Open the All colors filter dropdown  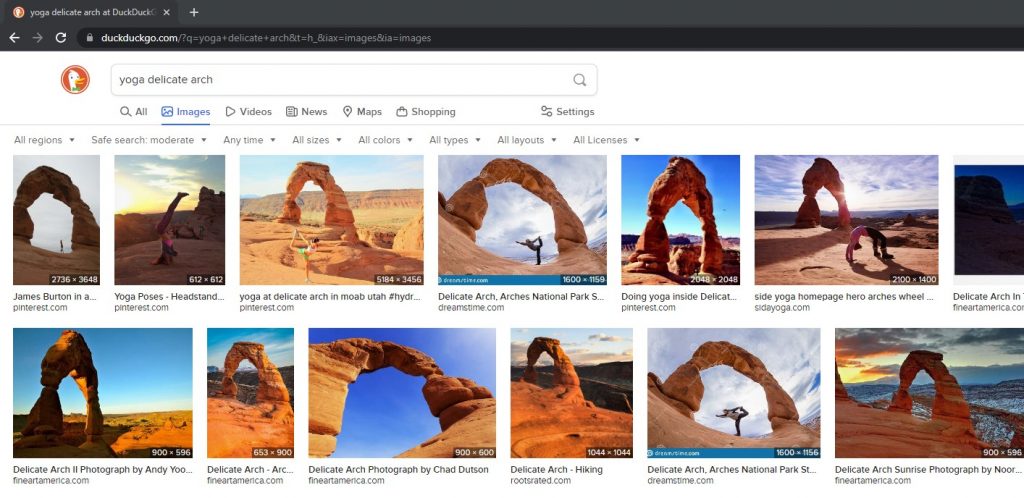[385, 140]
